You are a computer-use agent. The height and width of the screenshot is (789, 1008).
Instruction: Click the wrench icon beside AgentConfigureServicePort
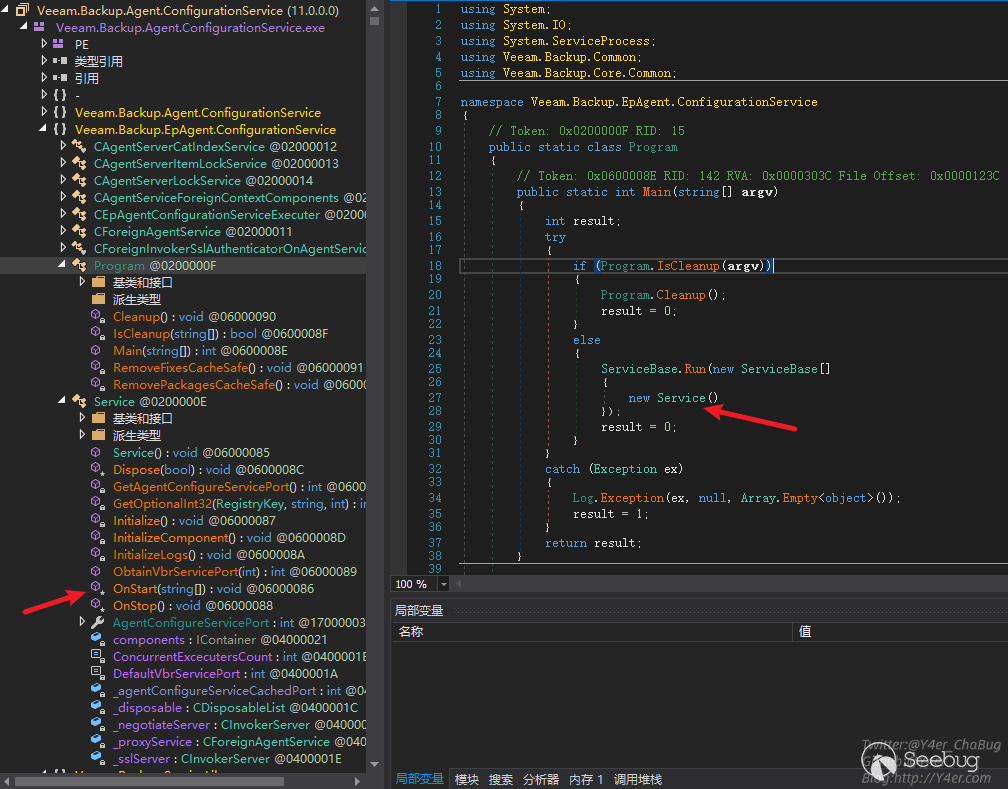[x=97, y=622]
